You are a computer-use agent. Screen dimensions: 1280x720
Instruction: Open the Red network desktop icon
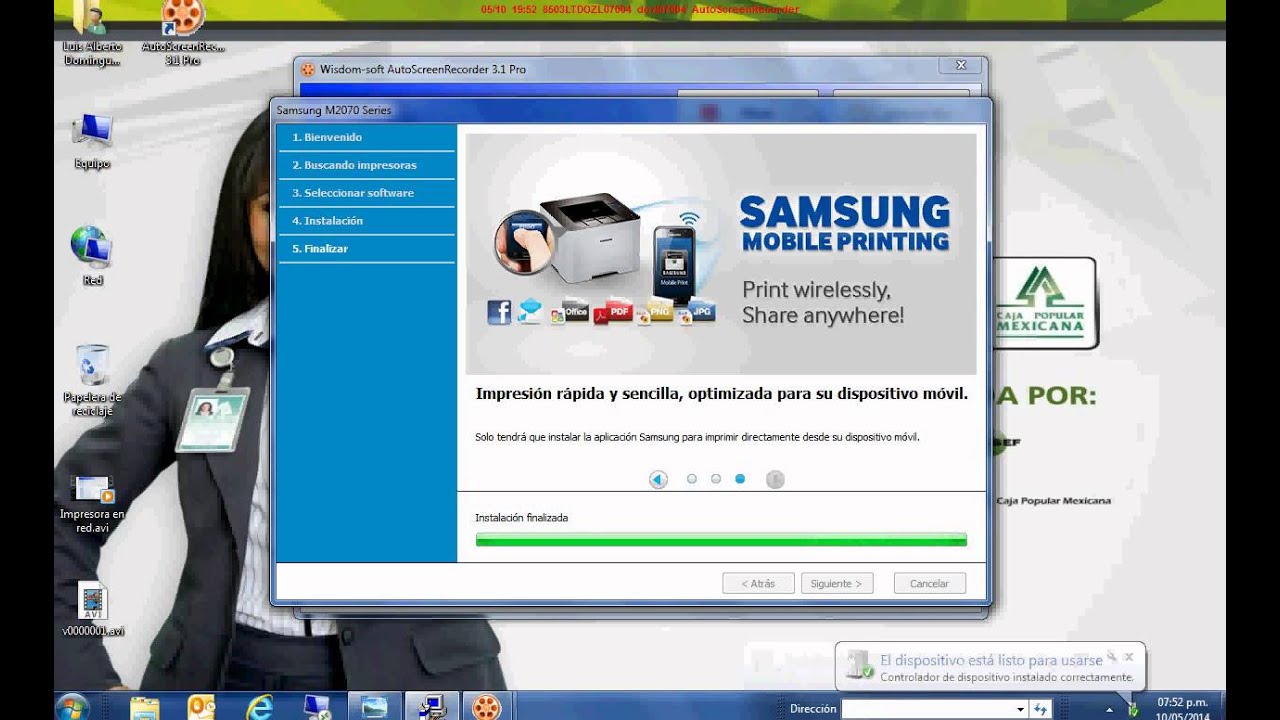pos(92,256)
